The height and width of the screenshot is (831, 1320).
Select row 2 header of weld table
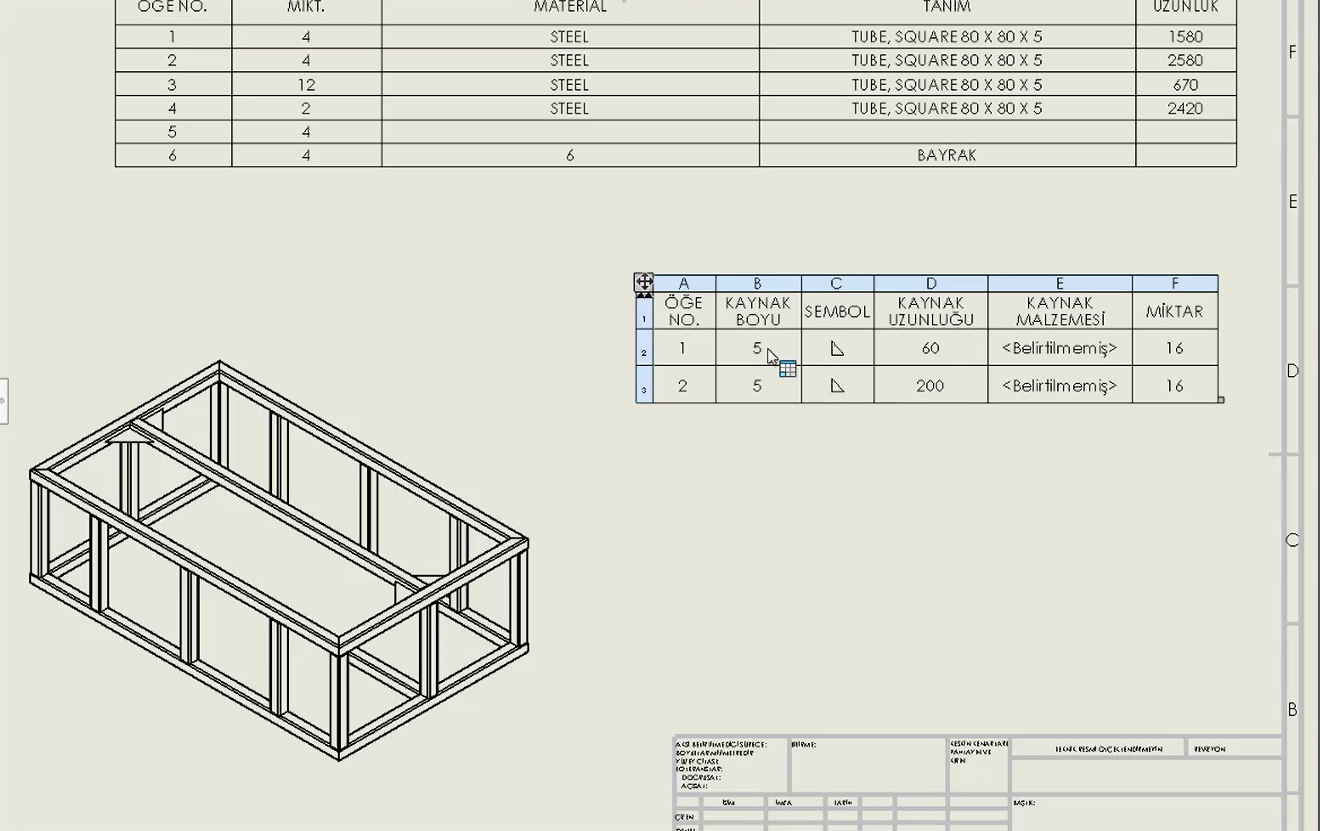click(644, 350)
